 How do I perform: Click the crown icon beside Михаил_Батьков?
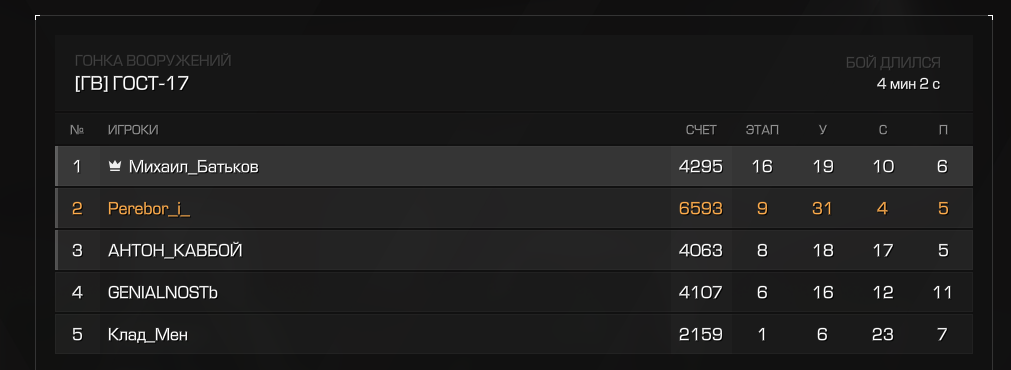tap(115, 166)
